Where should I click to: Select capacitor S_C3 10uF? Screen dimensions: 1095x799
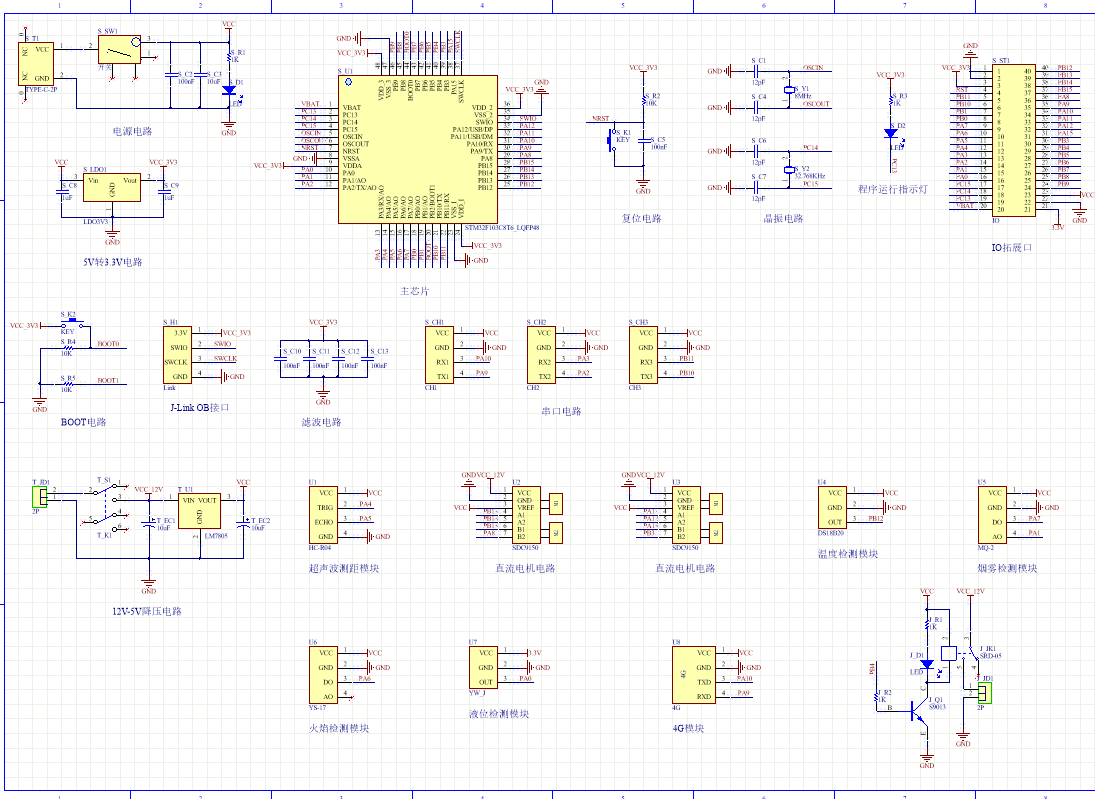tap(199, 73)
